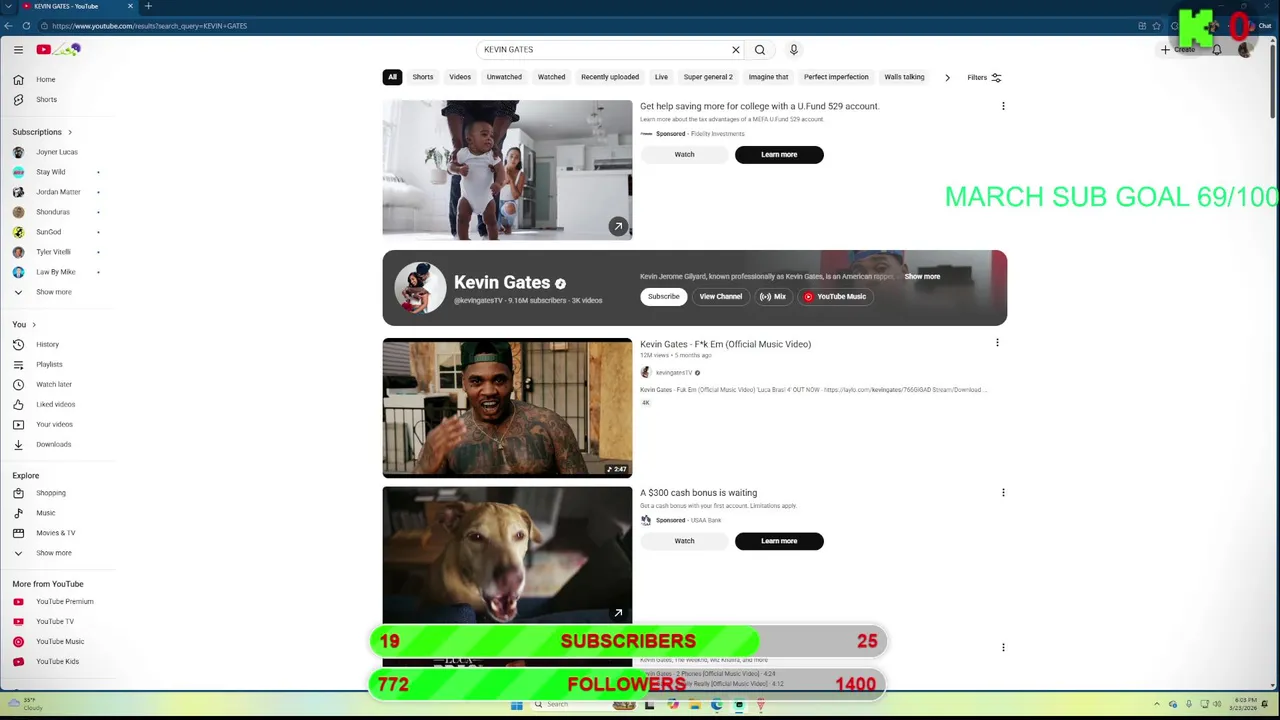Open Kevin Gates on YouTube Music
1280x720 pixels.
coord(835,296)
